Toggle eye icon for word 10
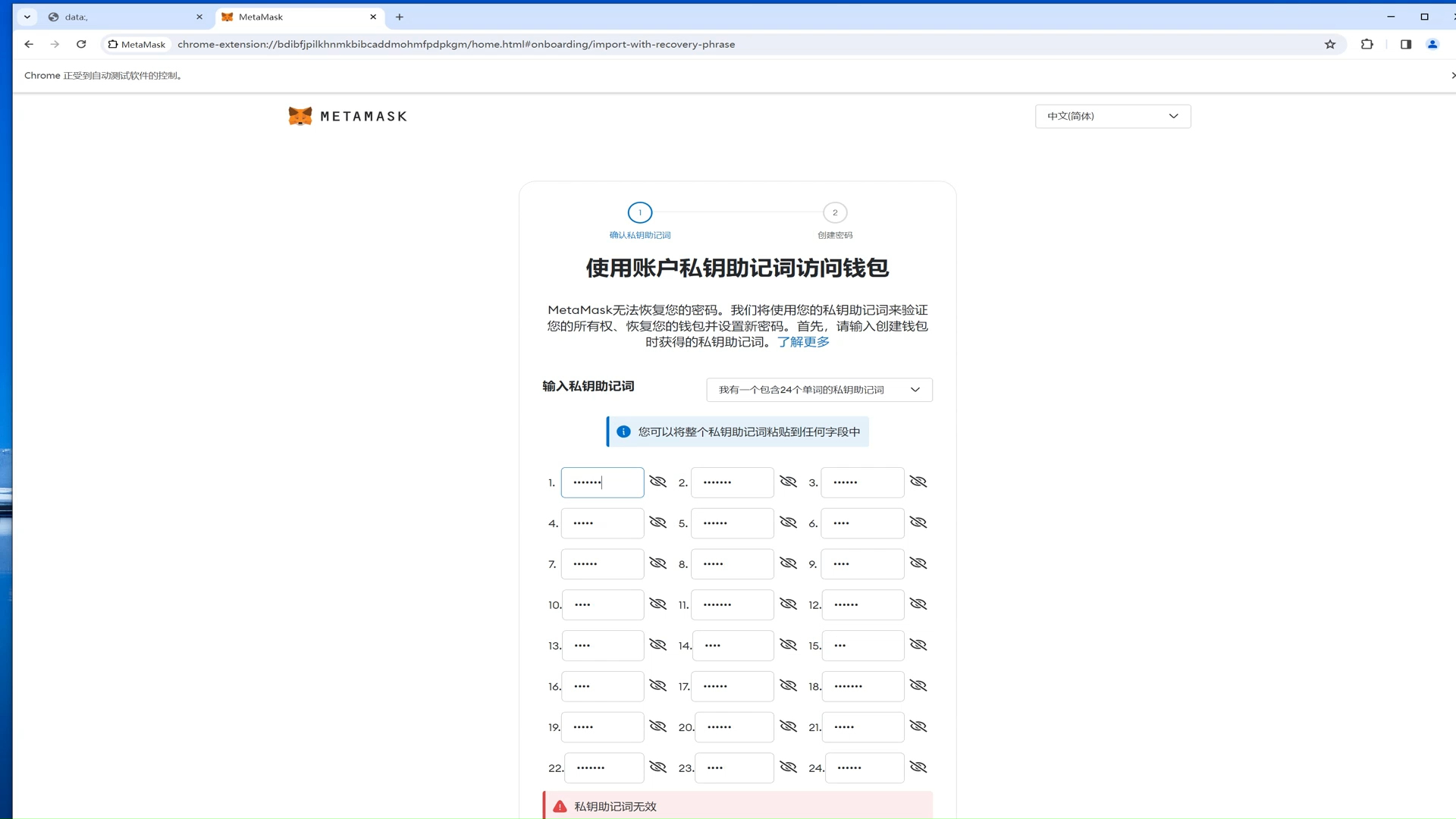 click(x=657, y=604)
